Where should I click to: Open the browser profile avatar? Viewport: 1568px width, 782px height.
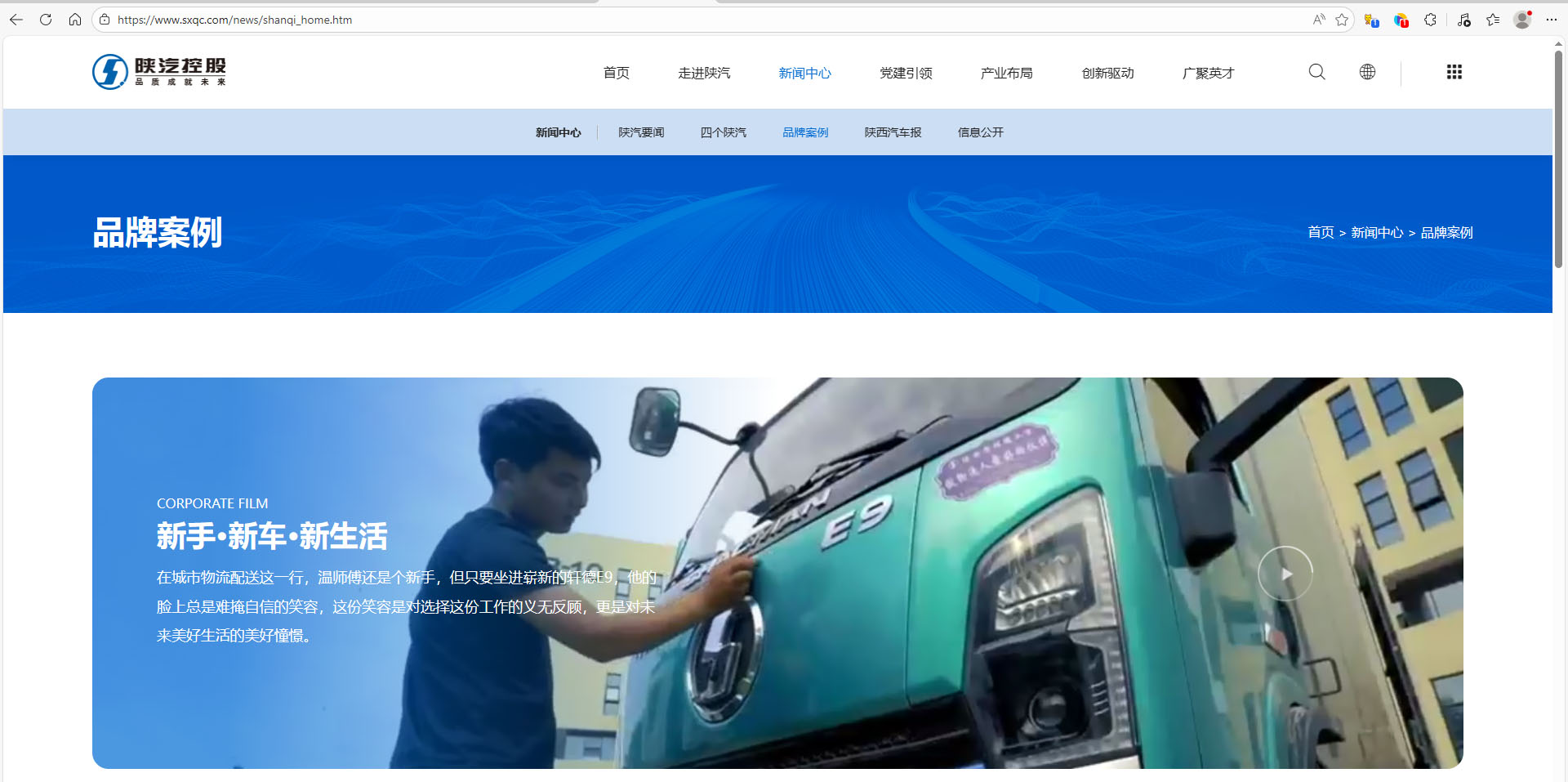pos(1522,20)
